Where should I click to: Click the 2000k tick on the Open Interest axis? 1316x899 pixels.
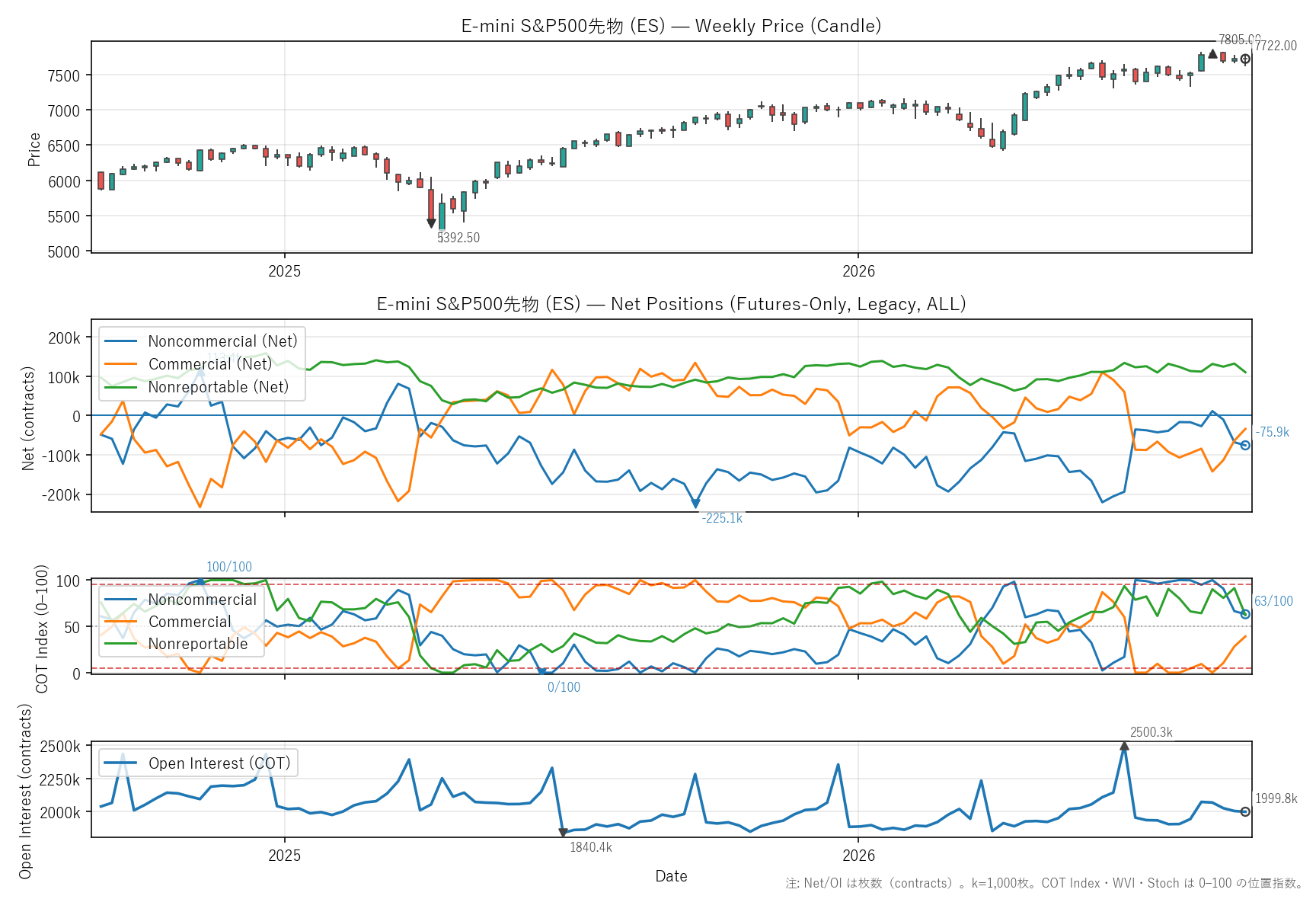click(x=60, y=813)
